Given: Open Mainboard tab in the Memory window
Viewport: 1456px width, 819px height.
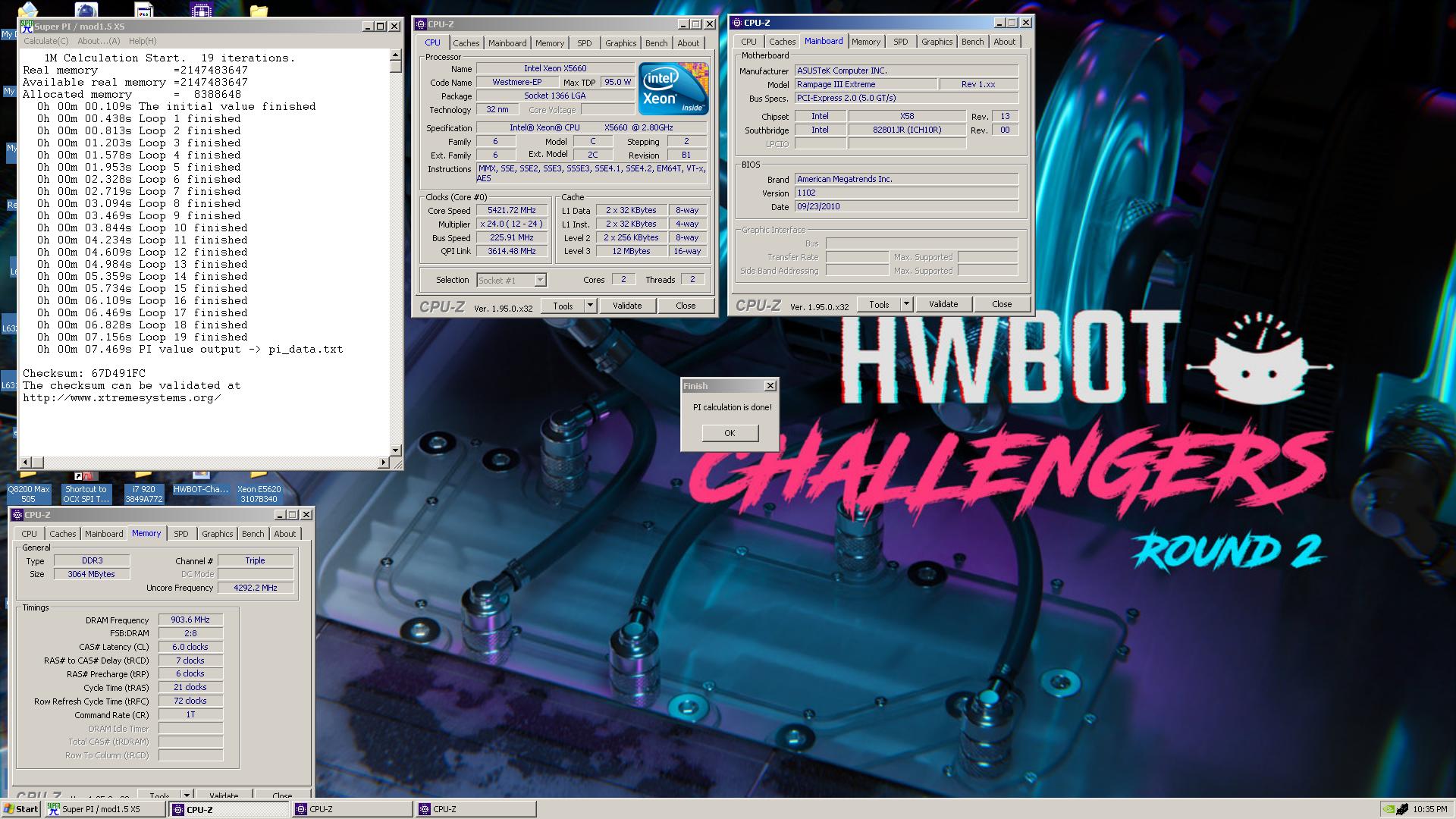Looking at the screenshot, I should 104,534.
